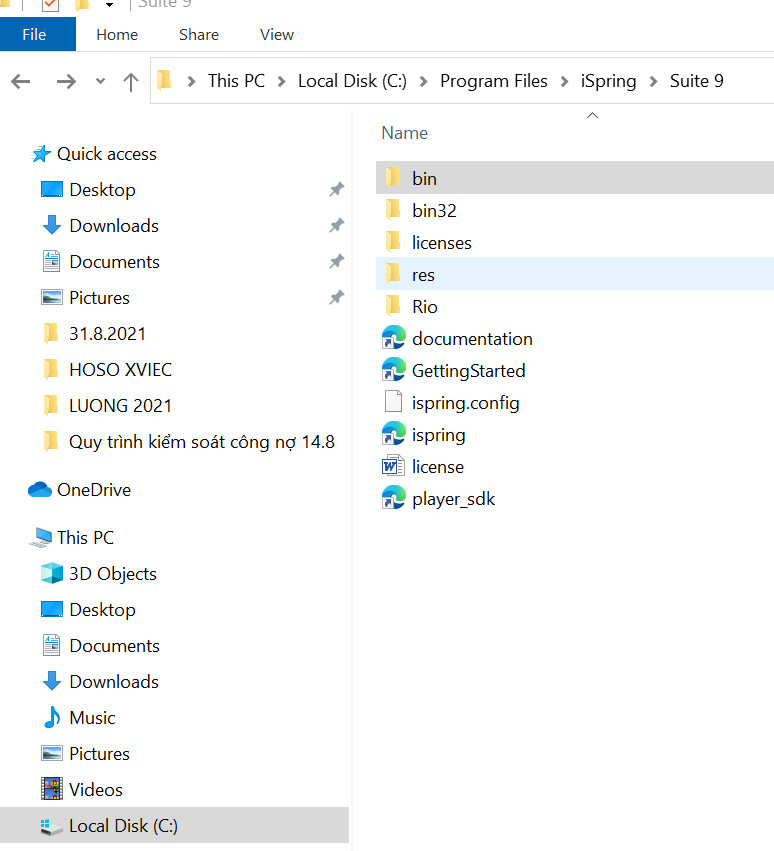The height and width of the screenshot is (851, 774).
Task: Jump to This PC in address path
Action: click(x=236, y=81)
